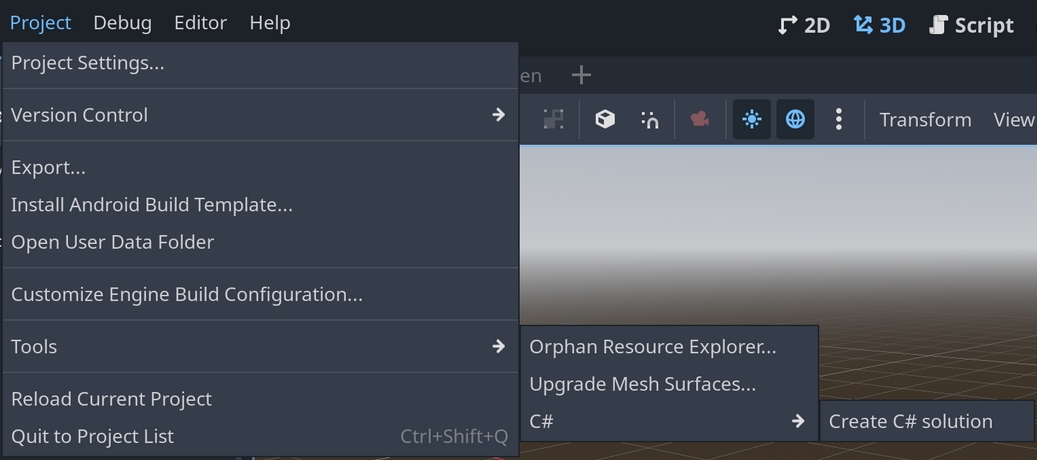Open the Script editor workspace
The height and width of the screenshot is (460, 1037).
(971, 25)
